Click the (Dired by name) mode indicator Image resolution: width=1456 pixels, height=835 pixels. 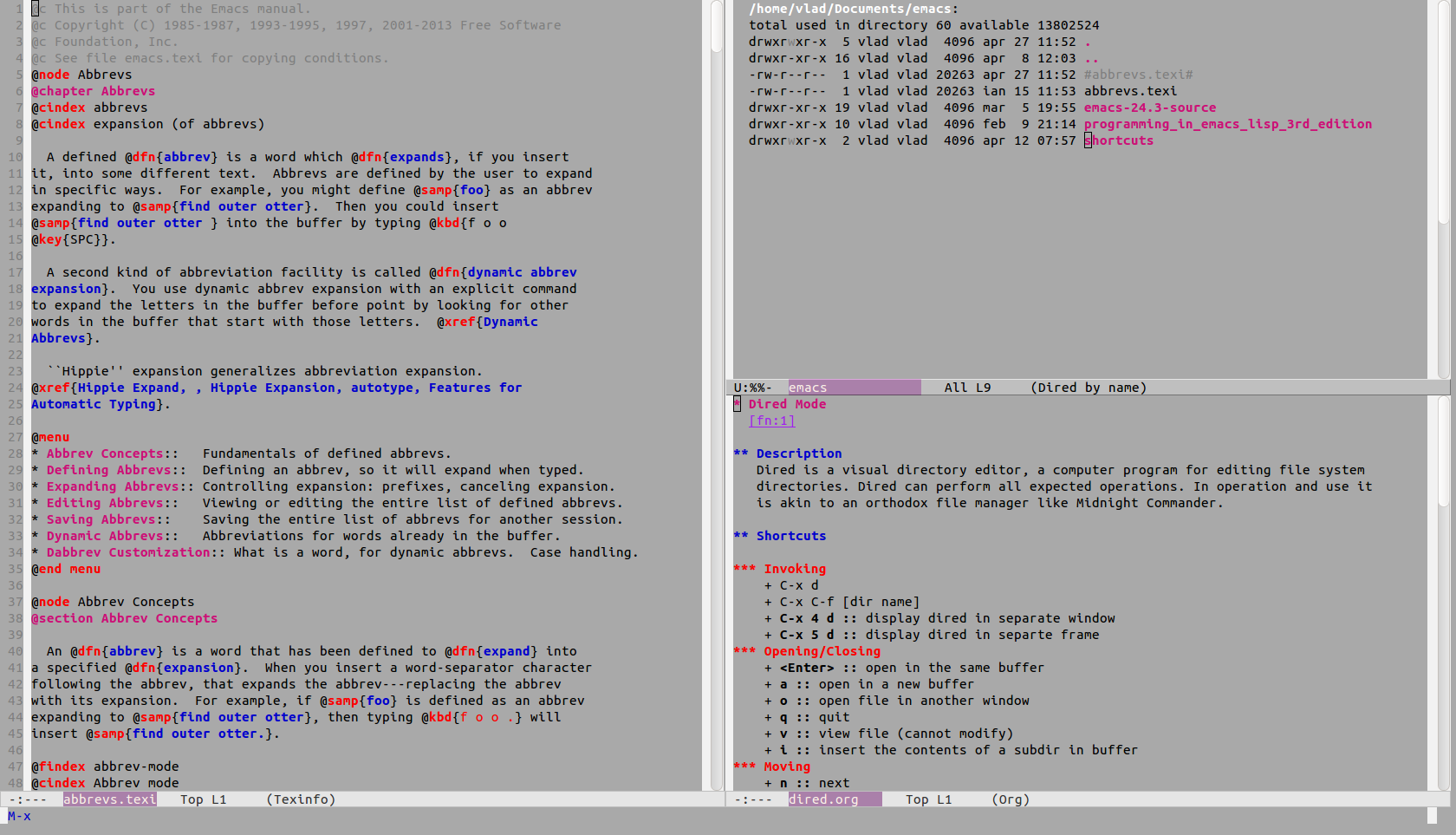tap(1089, 388)
